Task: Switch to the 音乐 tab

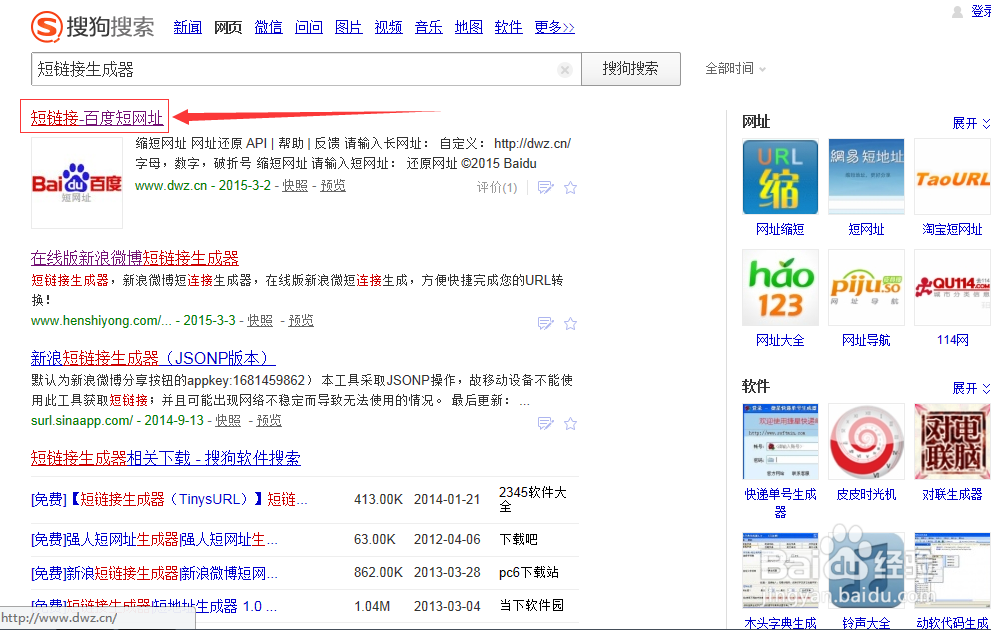Action: [x=429, y=27]
